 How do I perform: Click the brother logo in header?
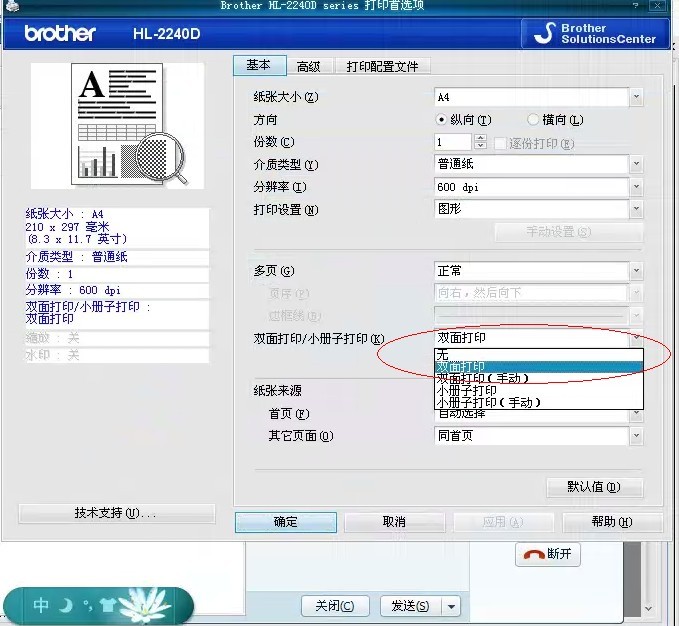(60, 33)
